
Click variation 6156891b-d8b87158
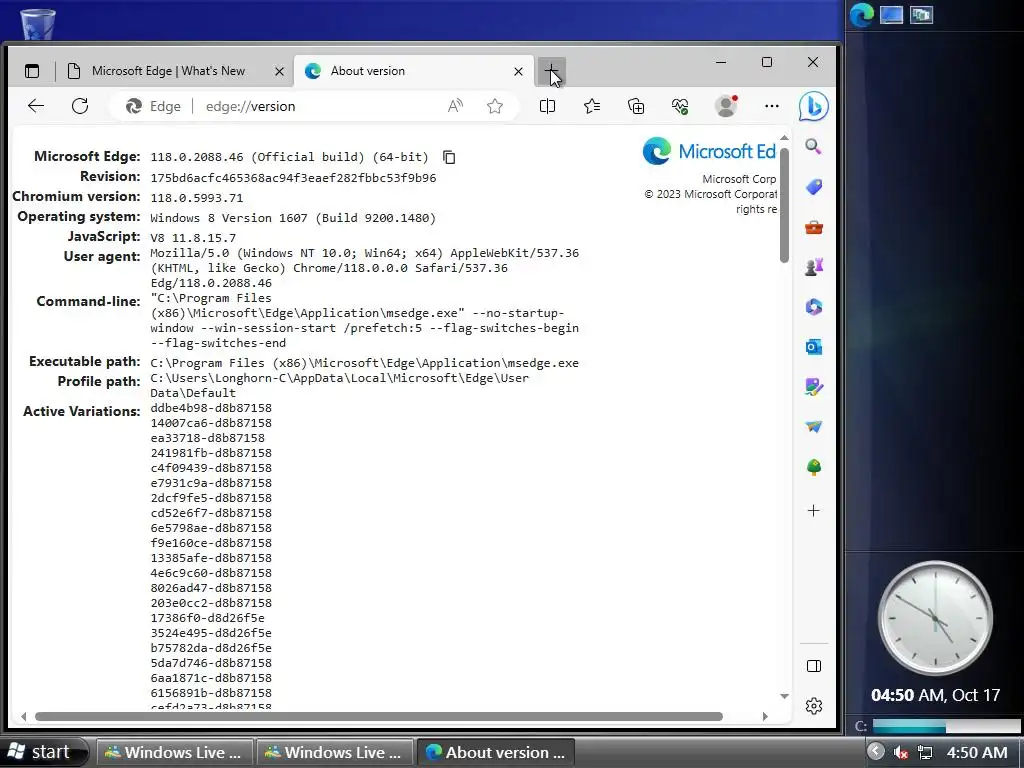[x=211, y=694]
